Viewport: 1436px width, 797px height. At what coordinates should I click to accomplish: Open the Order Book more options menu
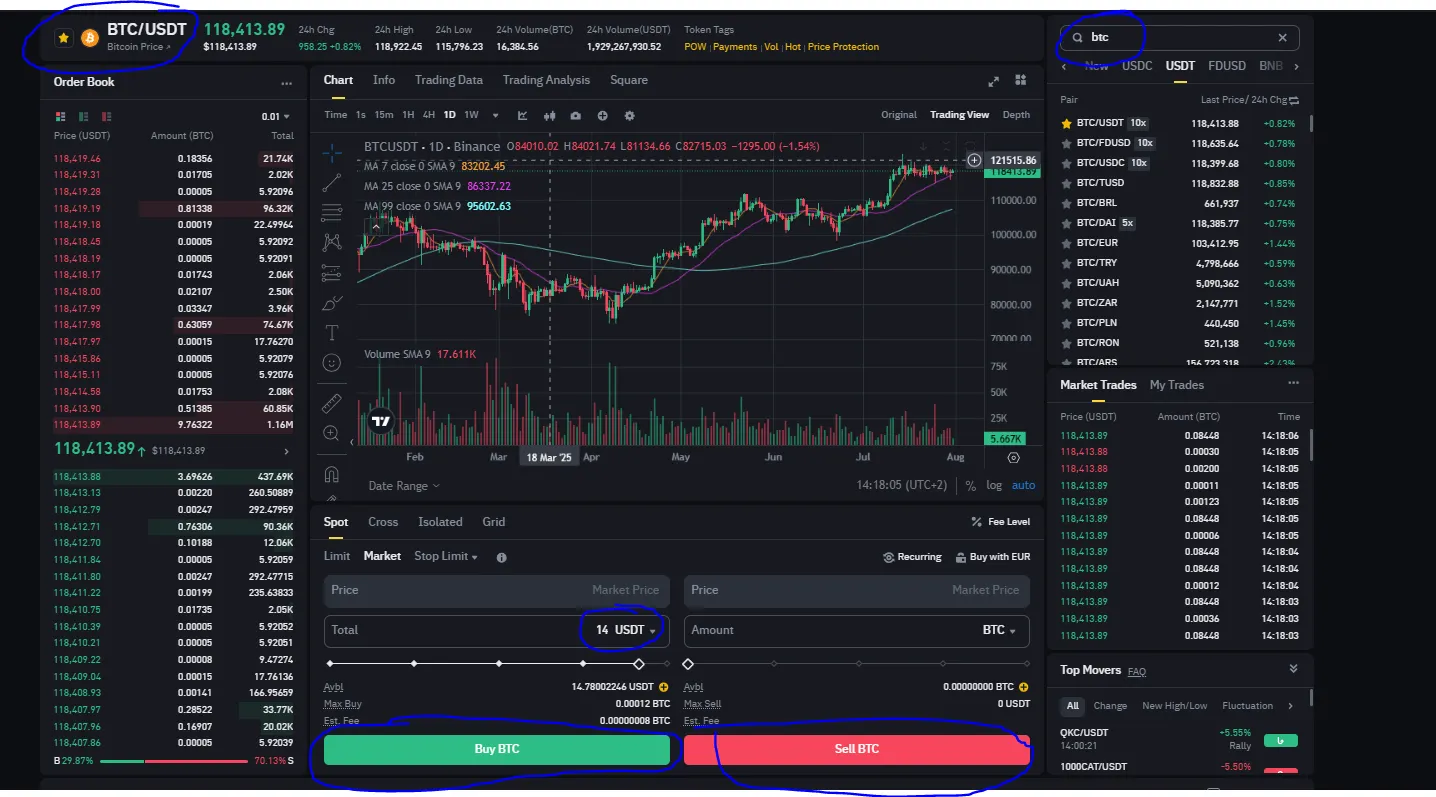coord(287,83)
